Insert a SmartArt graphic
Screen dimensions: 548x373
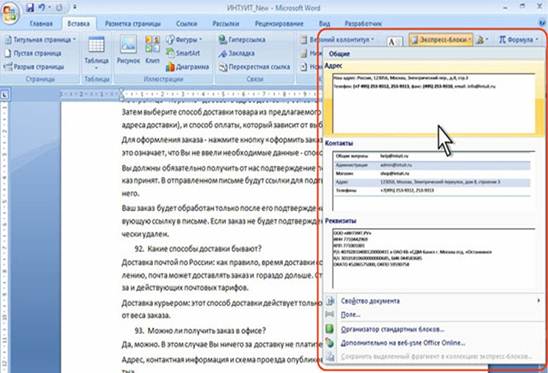183,53
